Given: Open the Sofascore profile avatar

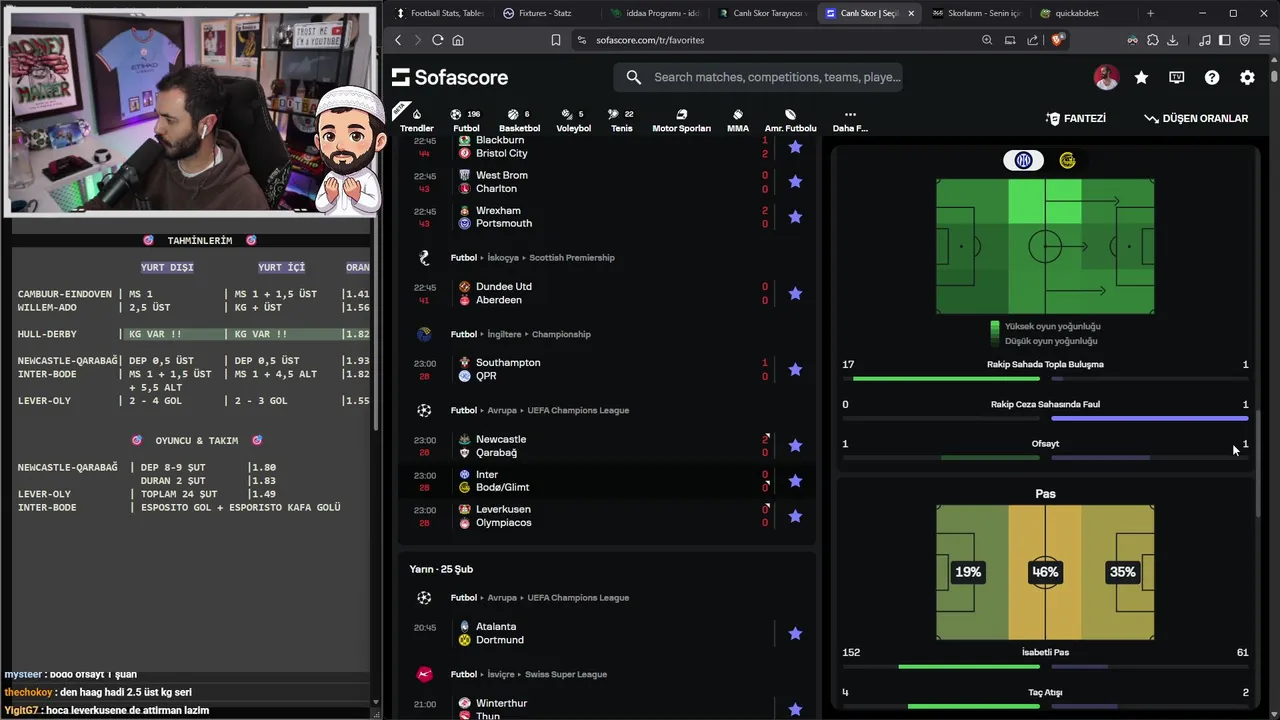Looking at the screenshot, I should [1106, 77].
